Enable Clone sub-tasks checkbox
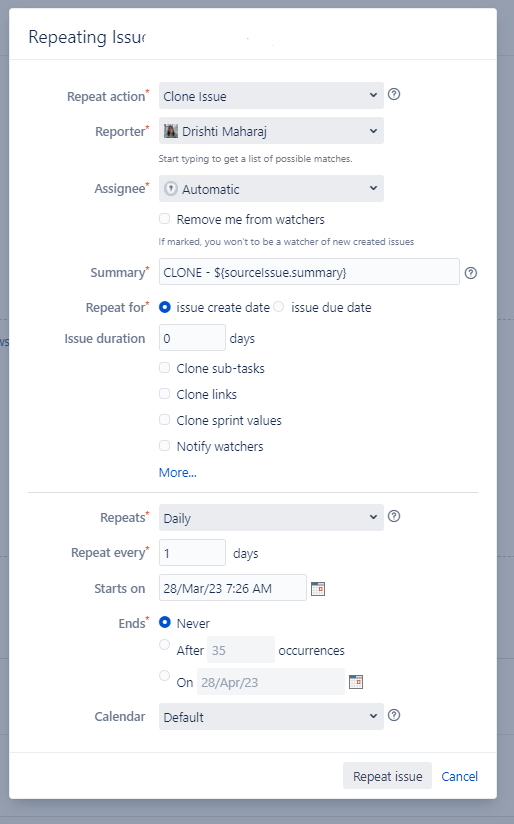 [165, 368]
